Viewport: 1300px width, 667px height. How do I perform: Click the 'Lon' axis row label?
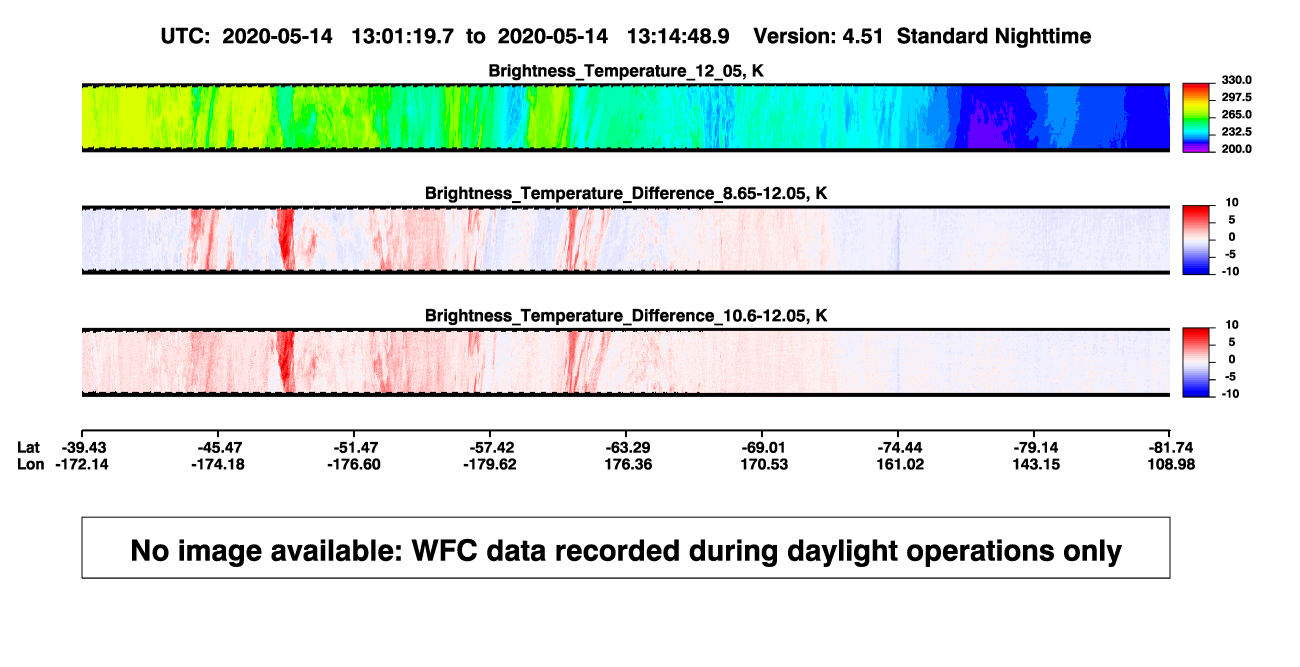(31, 464)
